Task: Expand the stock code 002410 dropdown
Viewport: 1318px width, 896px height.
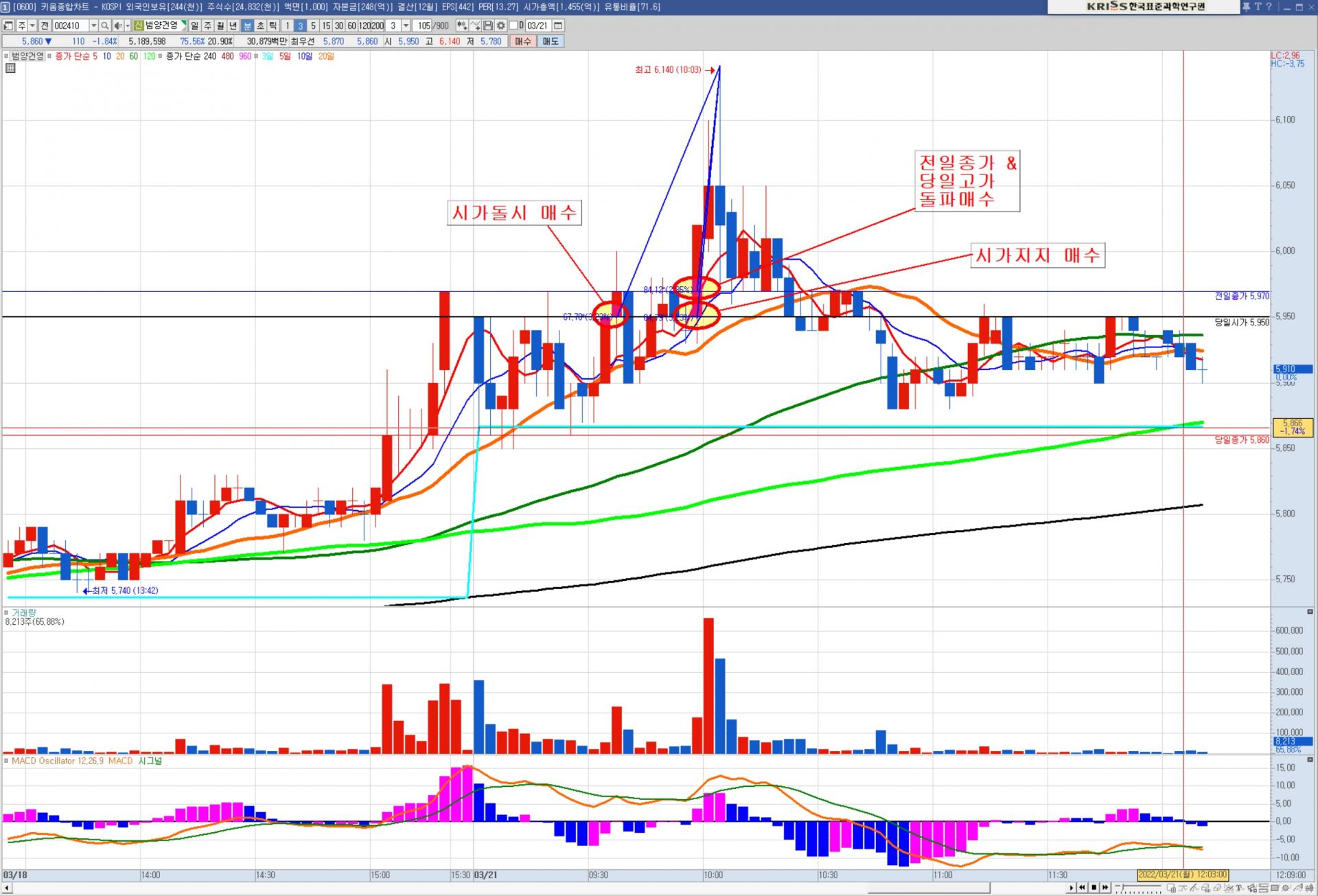Action: [x=93, y=25]
